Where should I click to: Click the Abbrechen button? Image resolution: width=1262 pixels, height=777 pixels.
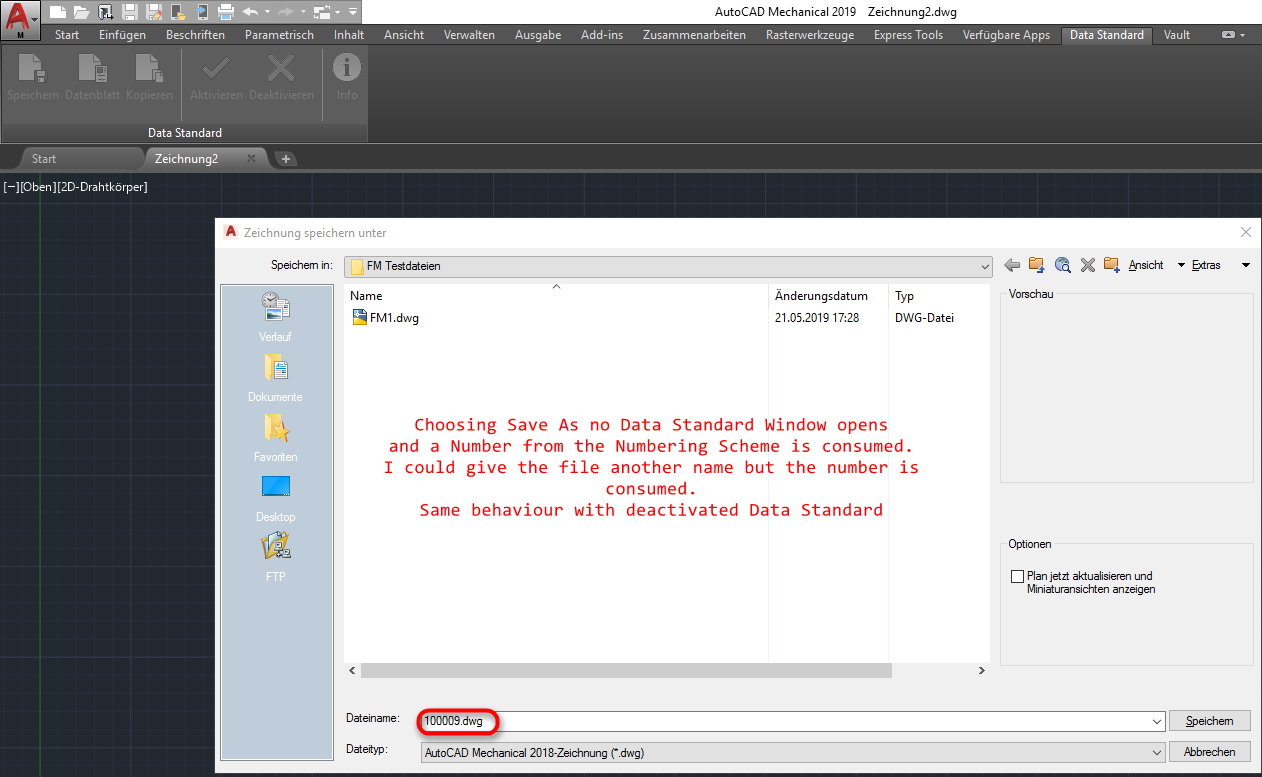(x=1209, y=751)
